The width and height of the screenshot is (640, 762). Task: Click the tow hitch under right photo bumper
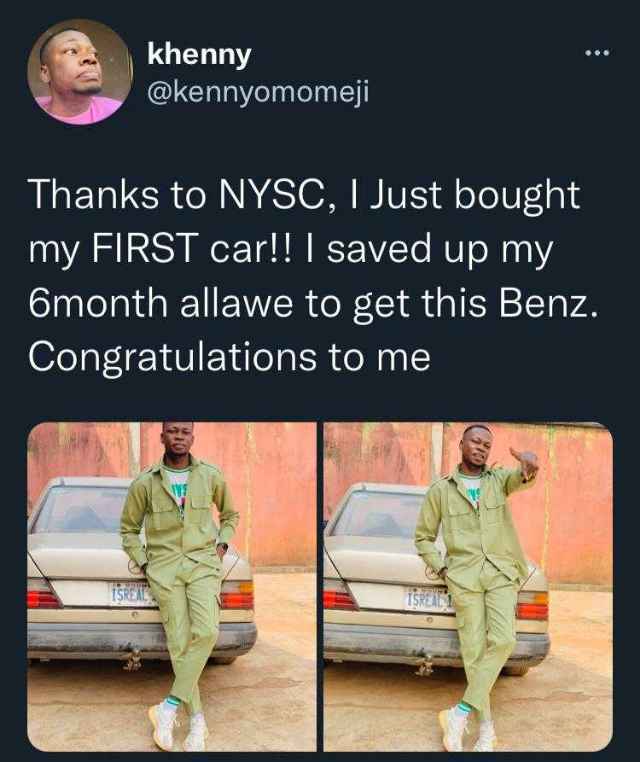tap(426, 664)
